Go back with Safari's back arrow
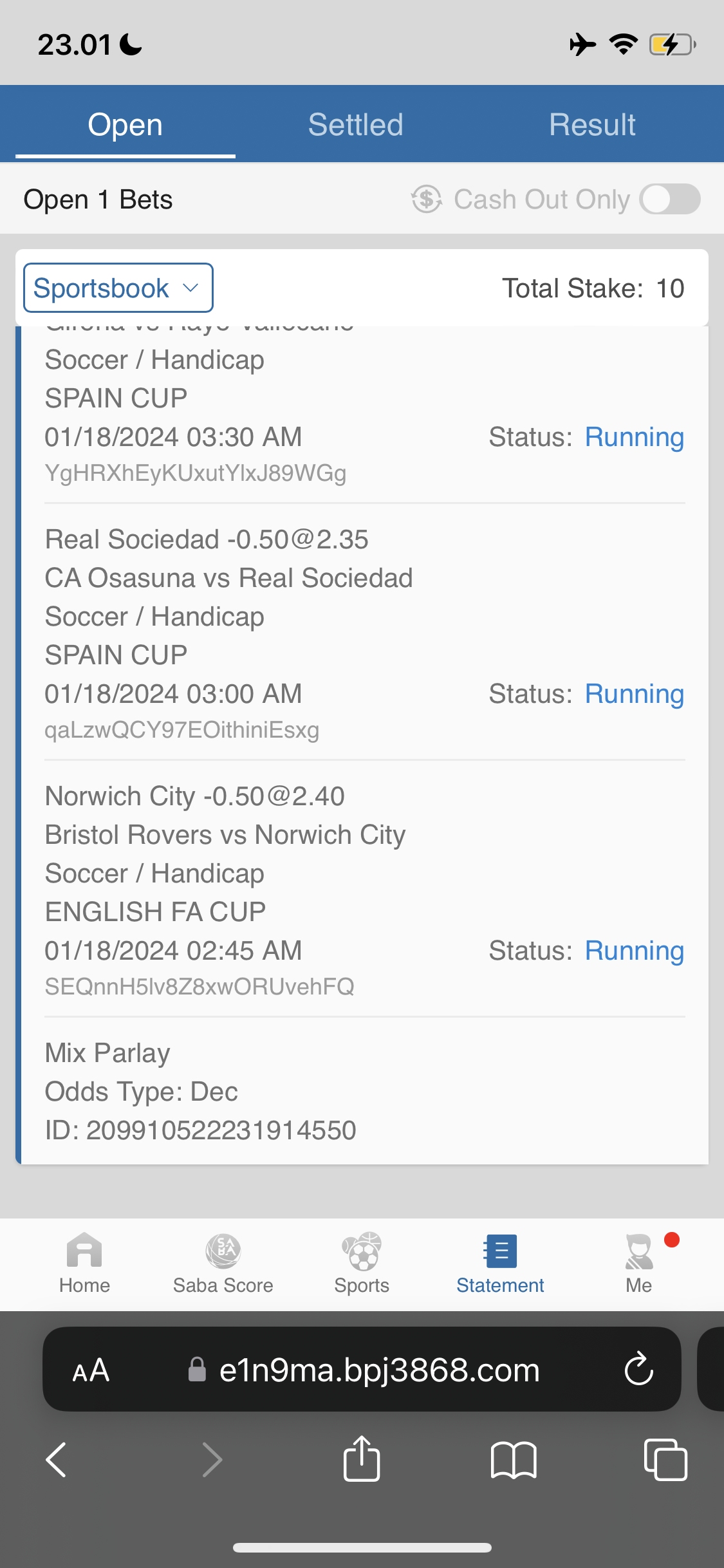Viewport: 724px width, 1568px height. click(x=57, y=1459)
